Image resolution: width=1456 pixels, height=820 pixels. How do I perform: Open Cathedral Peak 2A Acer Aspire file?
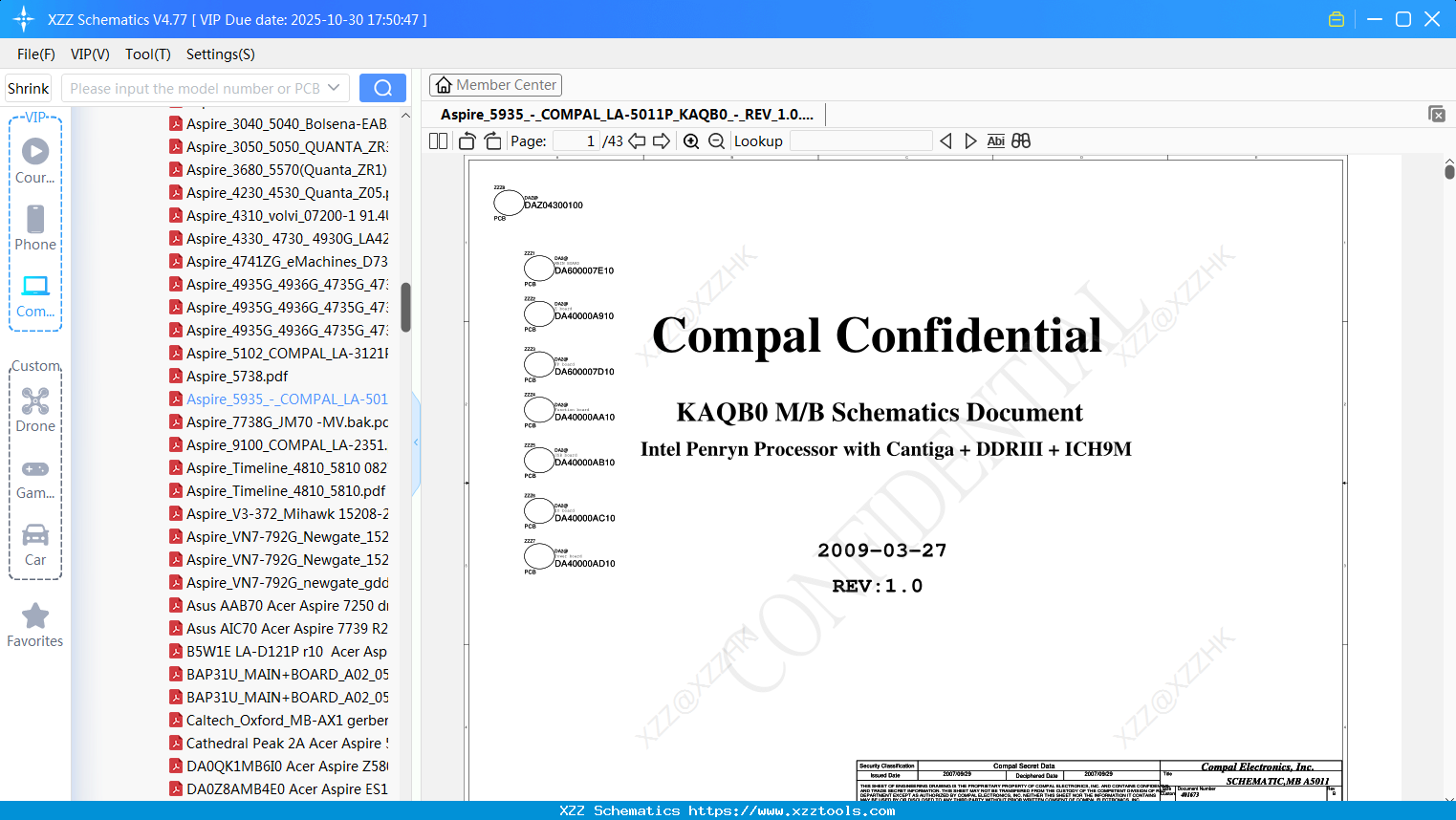(x=278, y=743)
